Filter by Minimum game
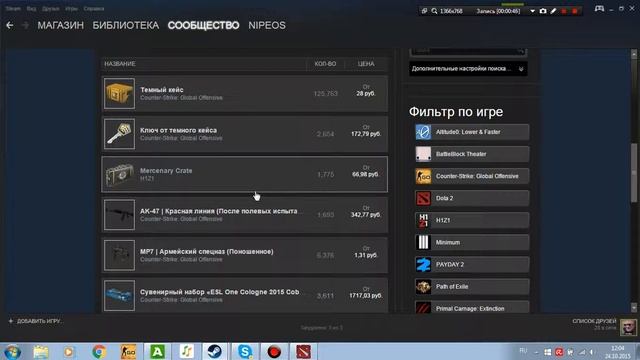 click(472, 242)
